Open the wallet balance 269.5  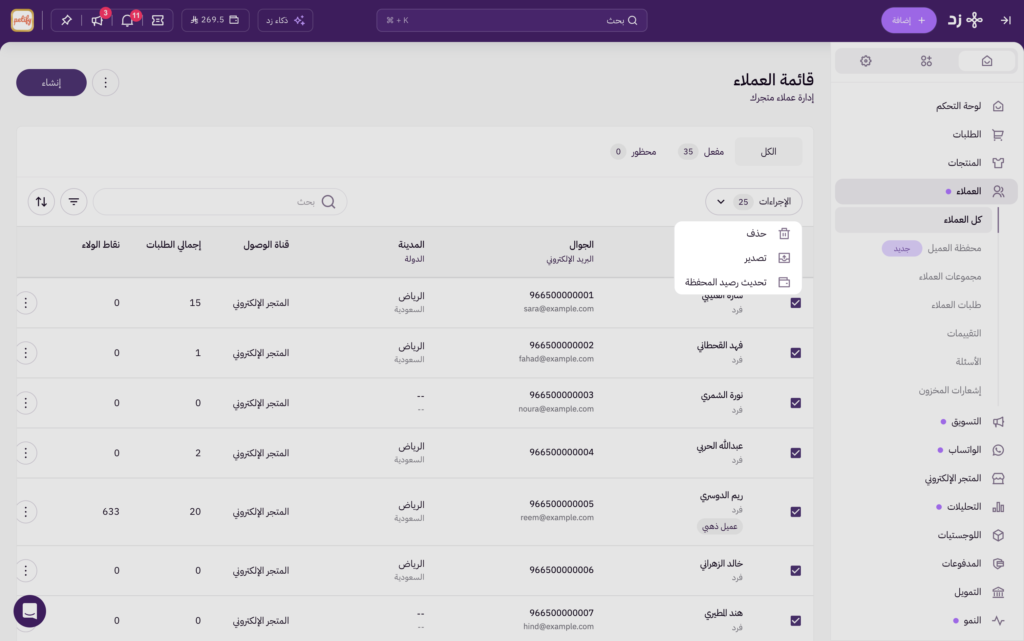pyautogui.click(x=215, y=20)
